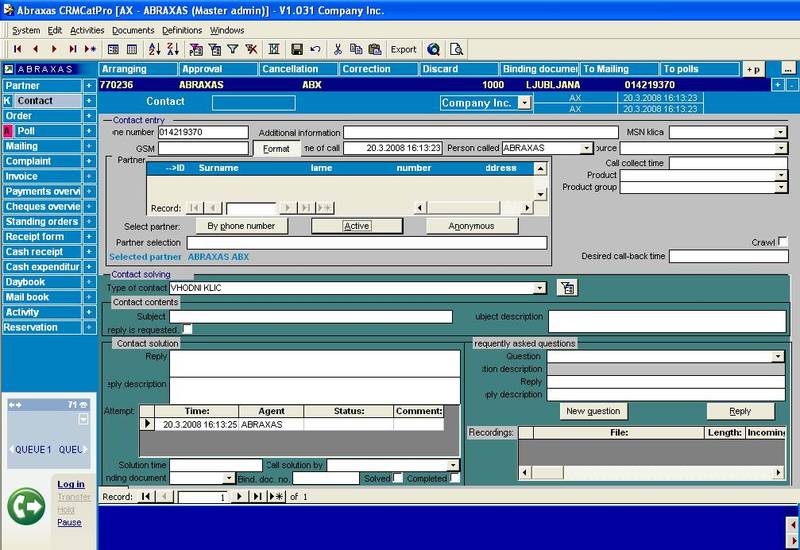Image resolution: width=800 pixels, height=550 pixels.
Task: Click sort descending Z-A icon
Action: (173, 49)
